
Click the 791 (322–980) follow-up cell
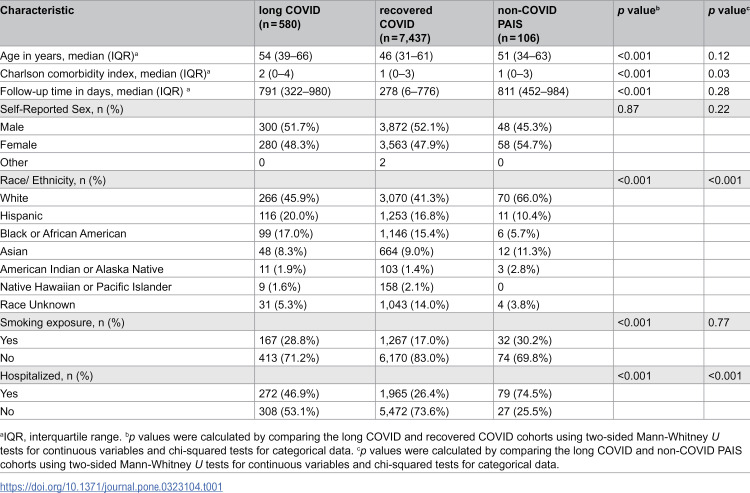295,91
